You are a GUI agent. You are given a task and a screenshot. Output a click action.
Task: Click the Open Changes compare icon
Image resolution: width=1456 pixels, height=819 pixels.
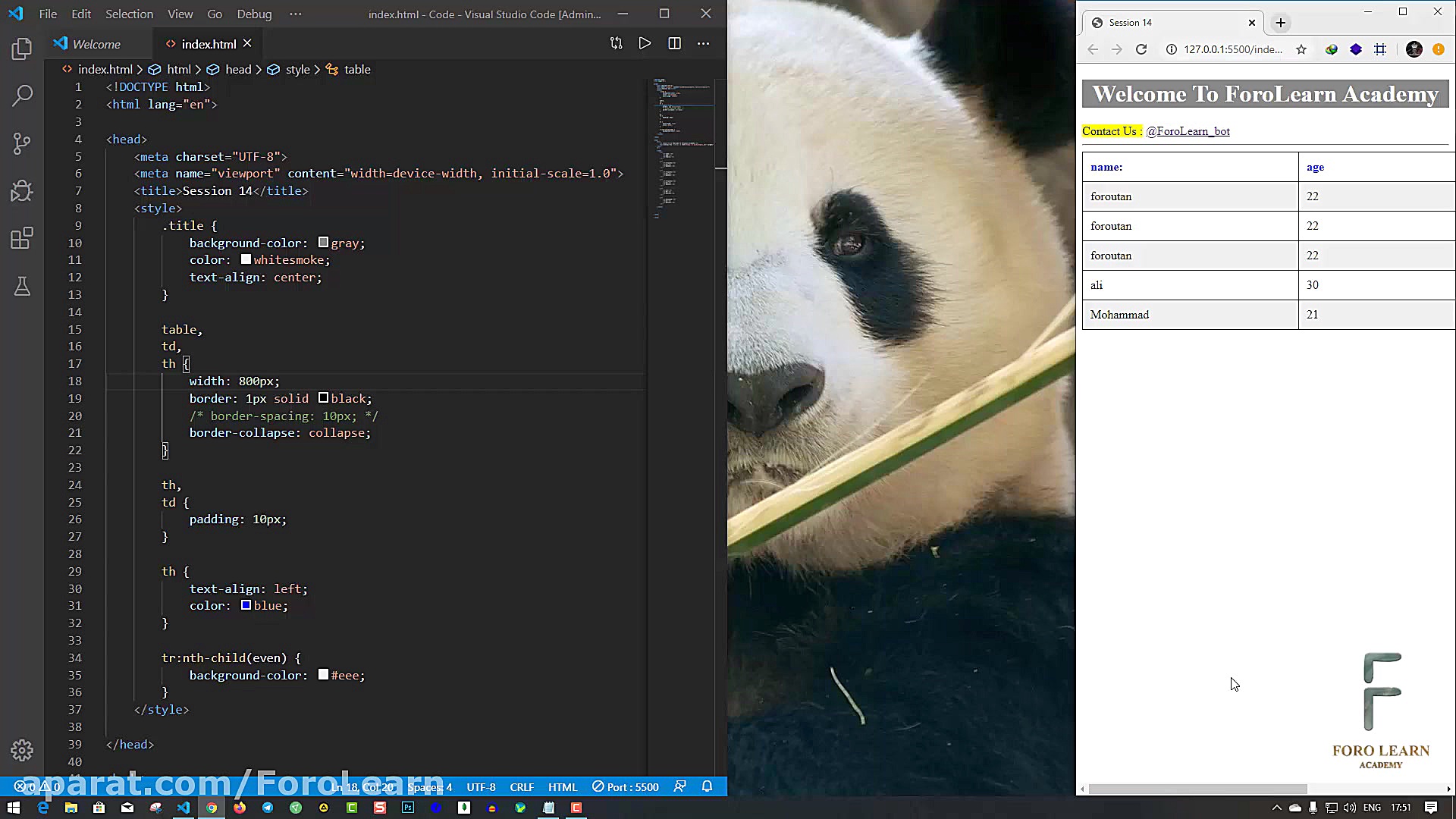tap(616, 43)
